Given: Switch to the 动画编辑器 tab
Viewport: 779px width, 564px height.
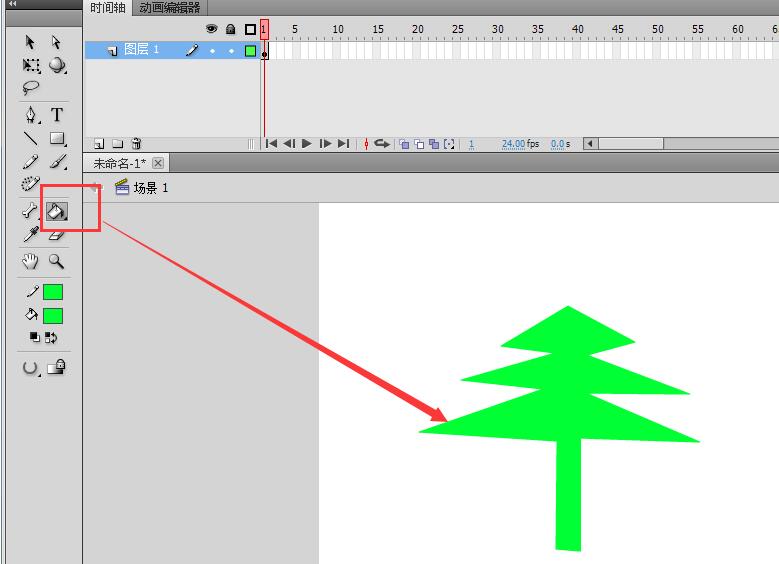Looking at the screenshot, I should [170, 8].
